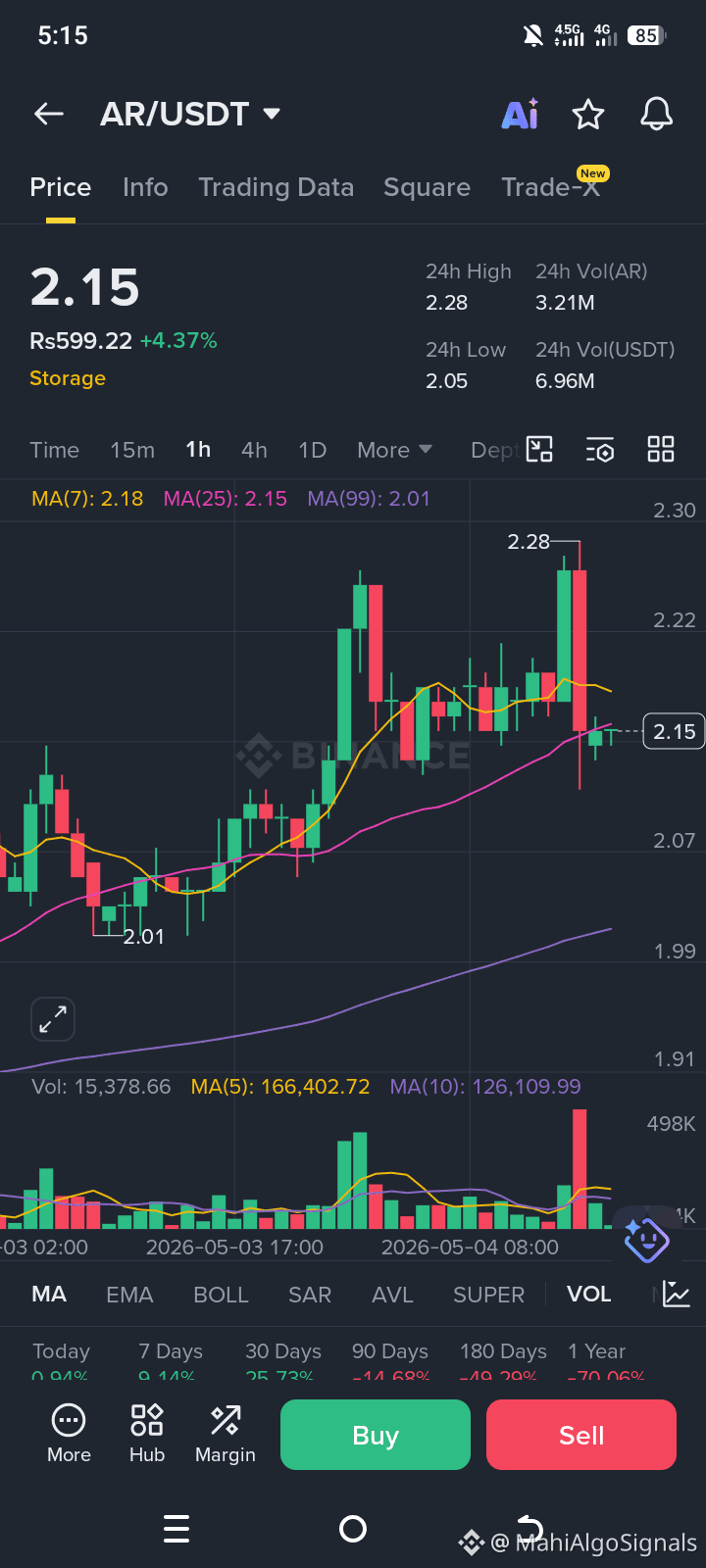Open the Square tab

(427, 187)
